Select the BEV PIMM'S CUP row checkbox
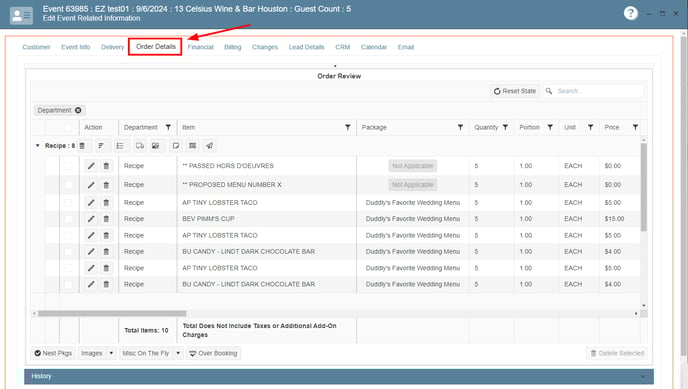 click(68, 219)
